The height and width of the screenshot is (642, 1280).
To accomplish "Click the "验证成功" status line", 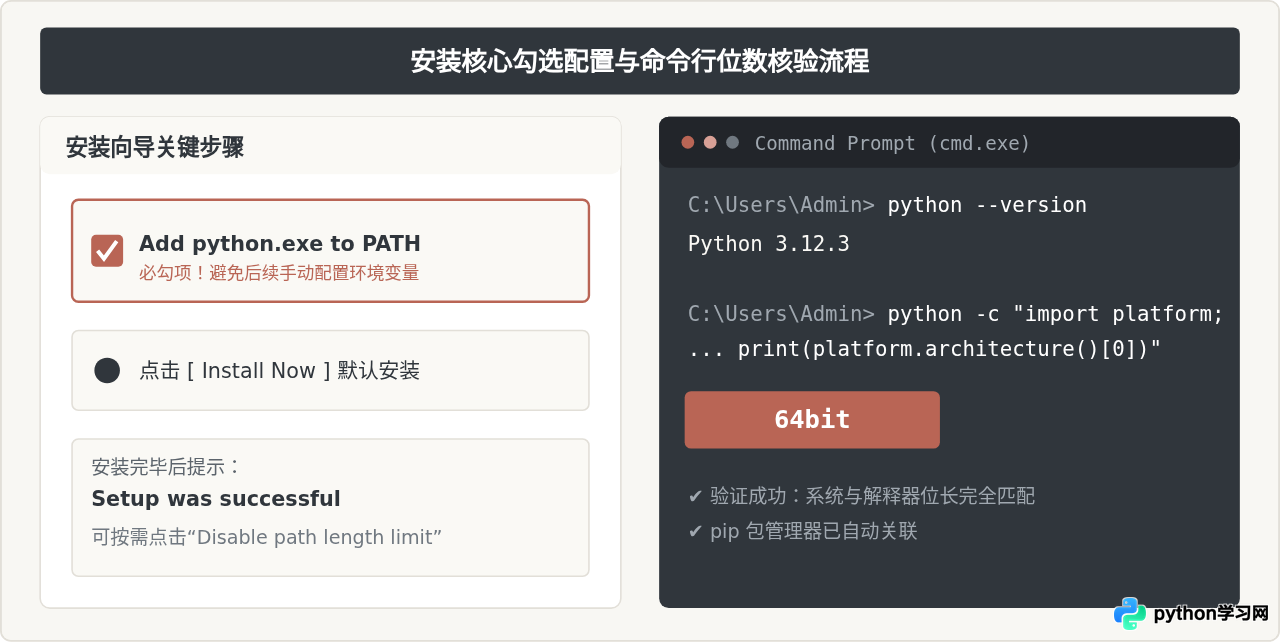I will 862,496.
